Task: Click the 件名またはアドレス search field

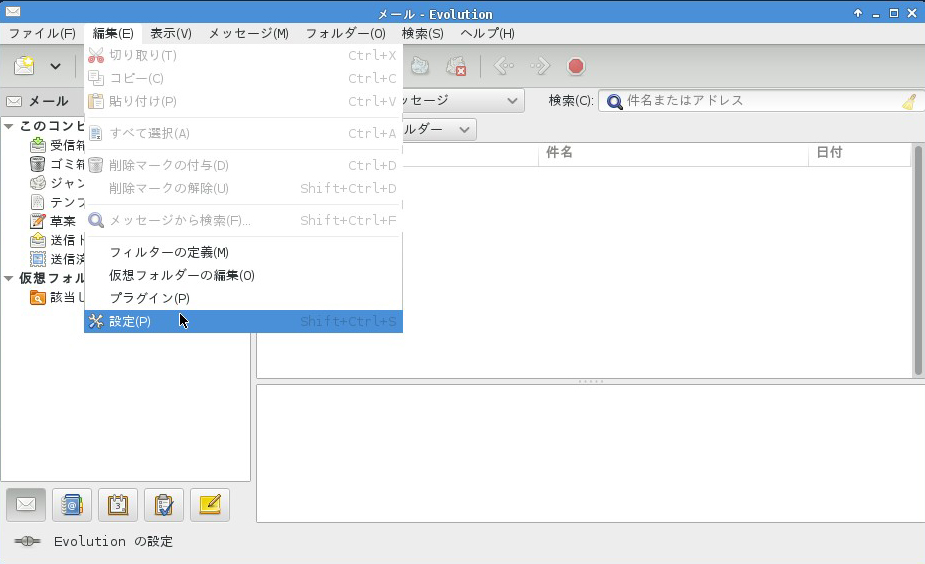Action: (x=760, y=101)
